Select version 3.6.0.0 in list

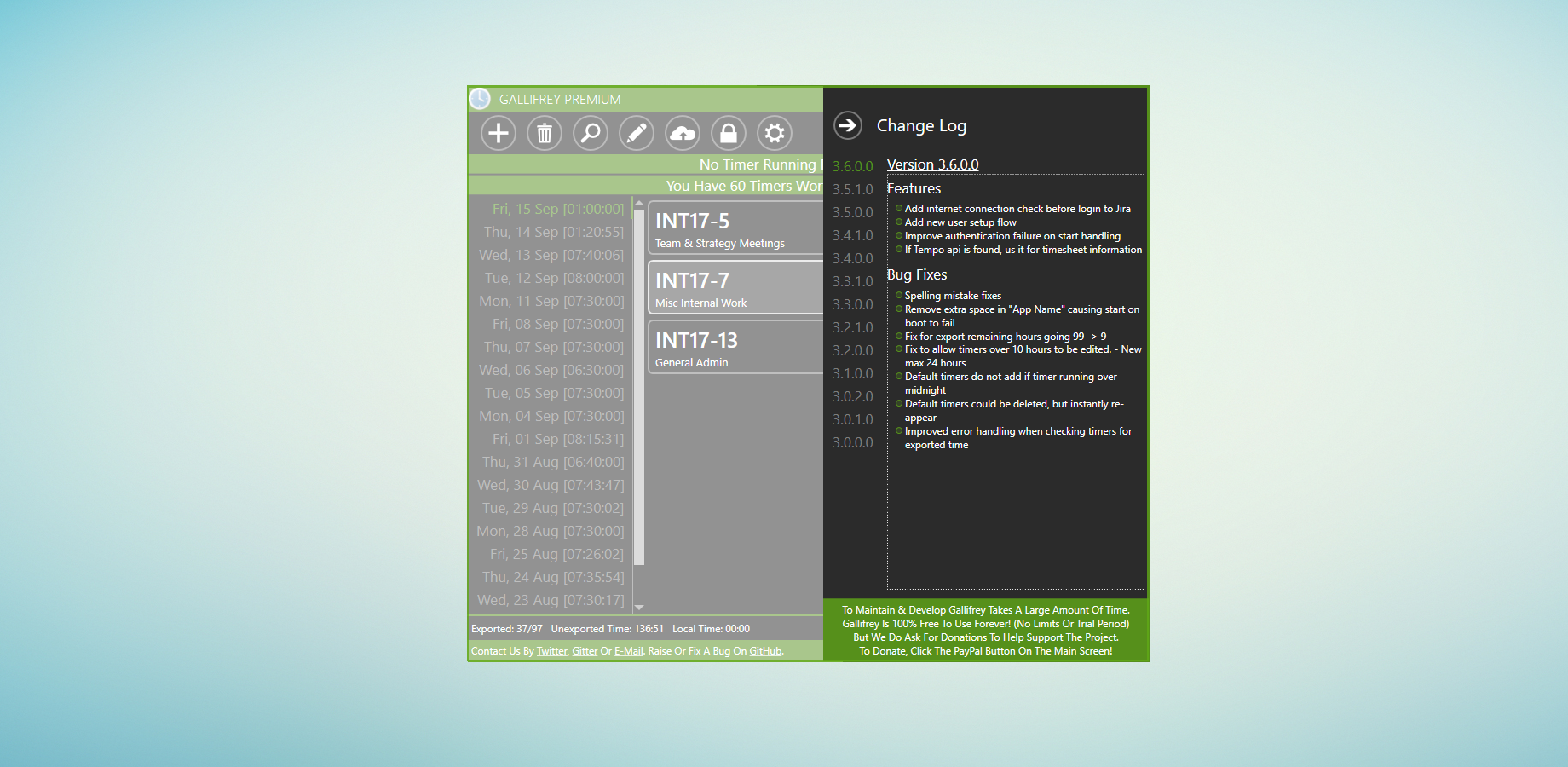[853, 166]
